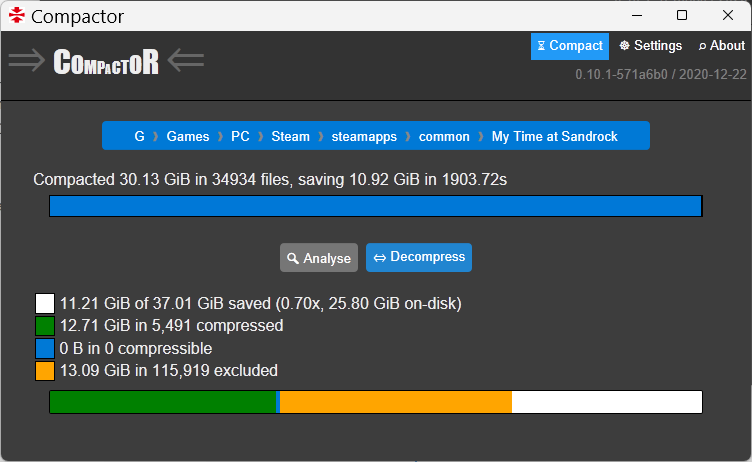Click the orange excluded legend swatch
The width and height of the screenshot is (752, 462).
point(45,371)
